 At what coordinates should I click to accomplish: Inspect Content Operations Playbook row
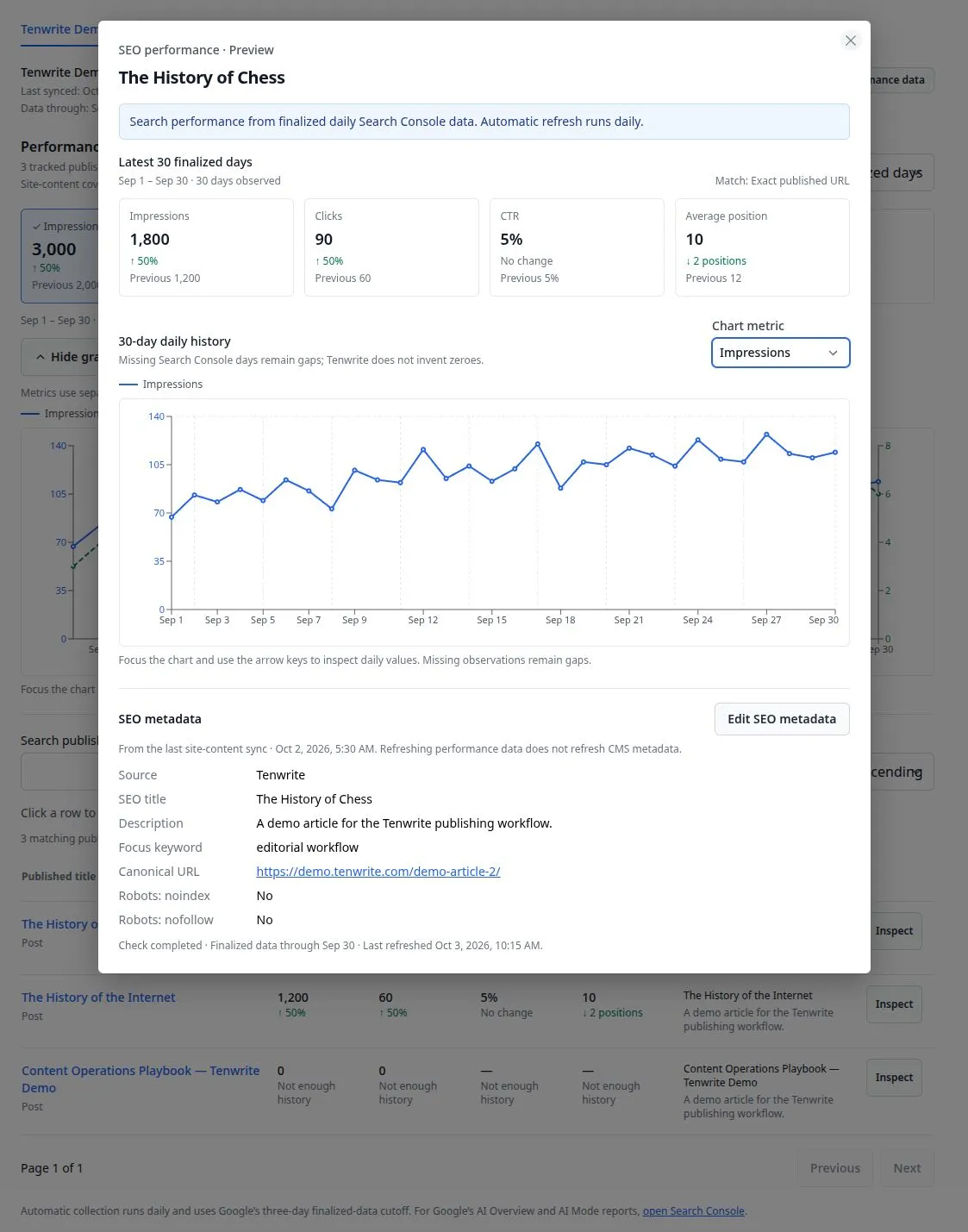point(894,1078)
